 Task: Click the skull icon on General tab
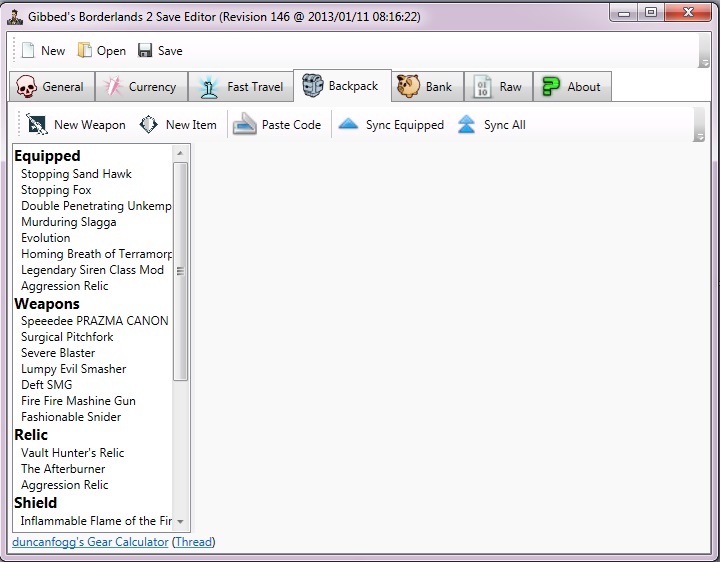coord(26,86)
